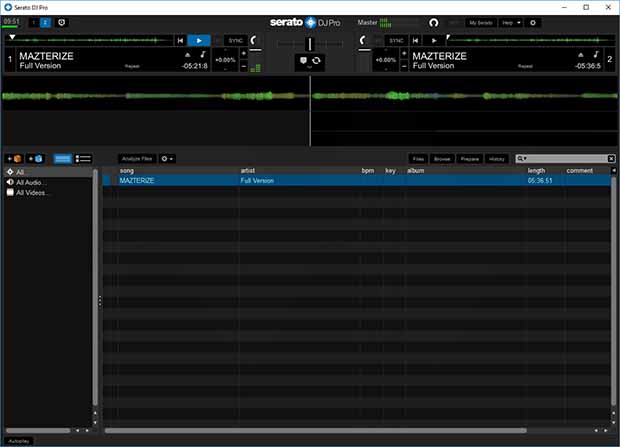
Task: Clear the search field with X button
Action: pos(611,159)
